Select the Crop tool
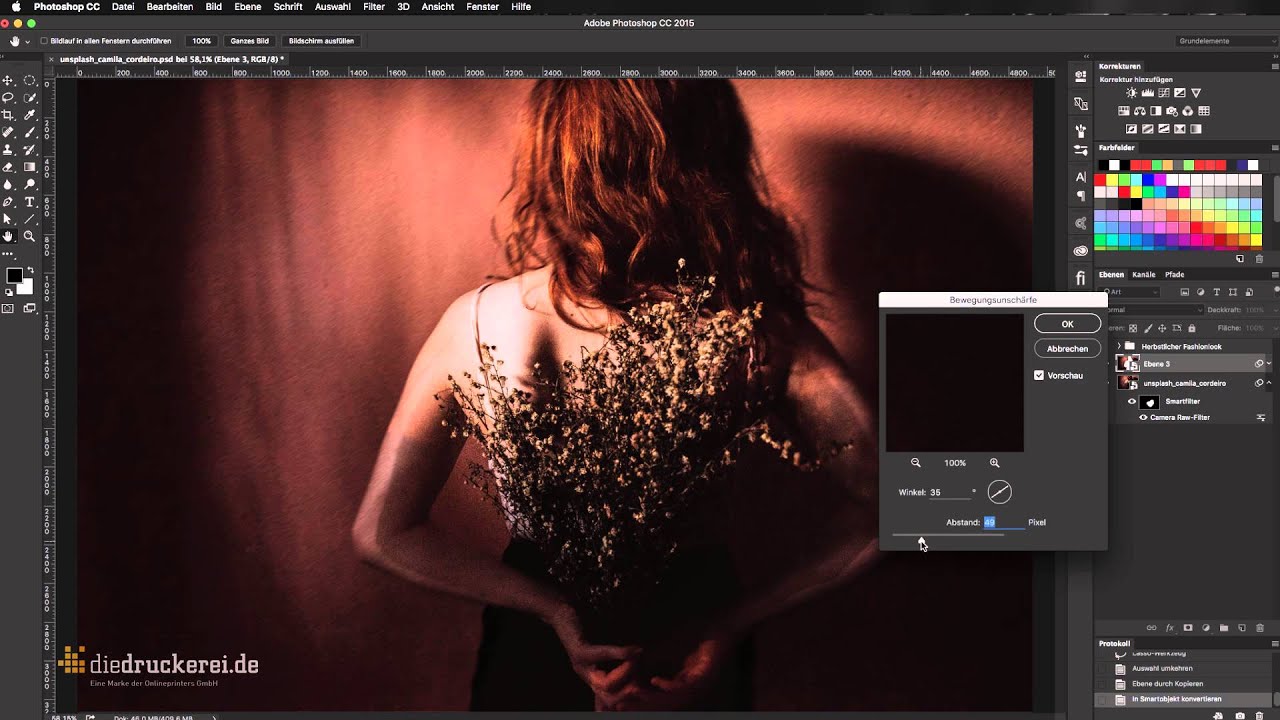The height and width of the screenshot is (720, 1280). pos(8,115)
